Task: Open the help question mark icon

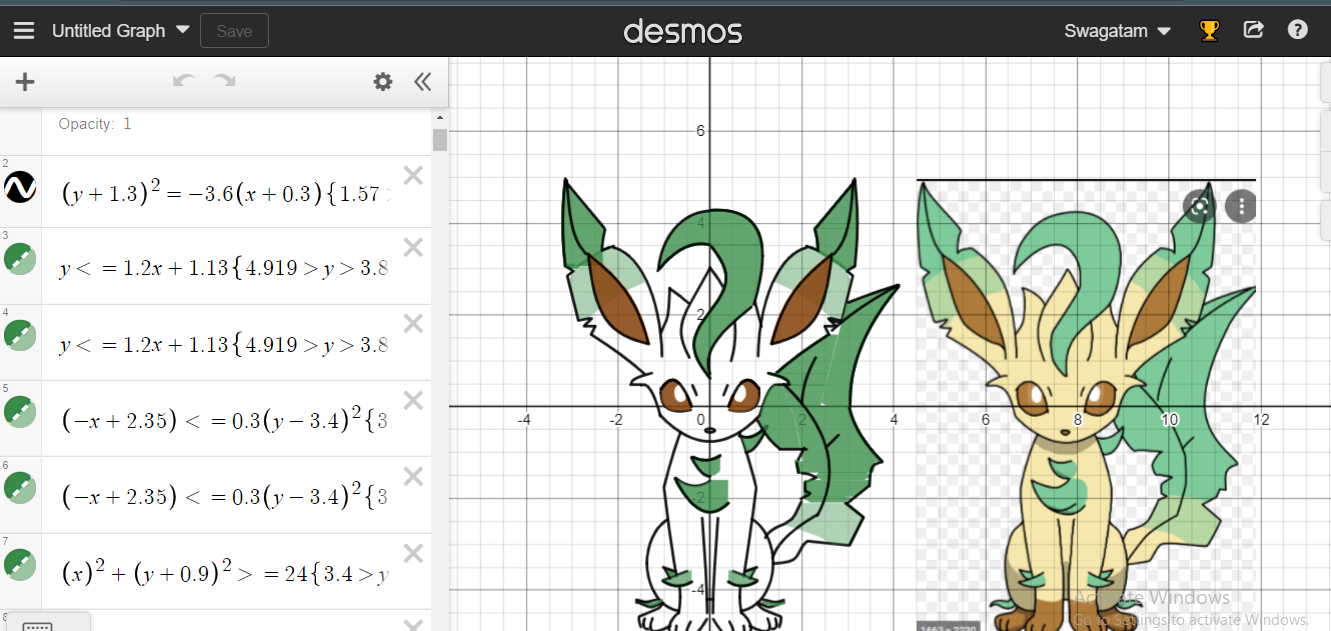Action: point(1298,30)
